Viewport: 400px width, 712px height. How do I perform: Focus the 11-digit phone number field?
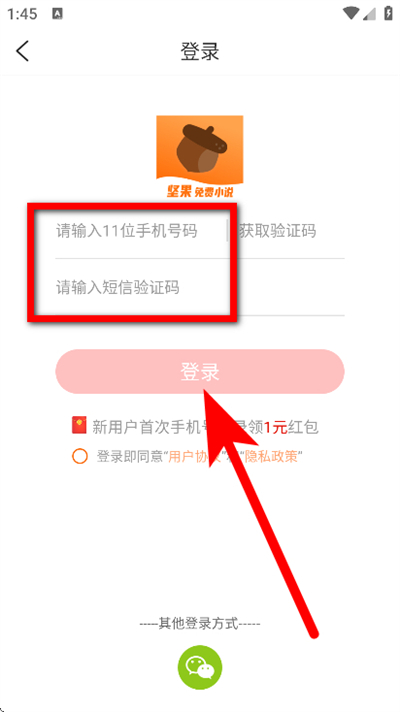point(141,231)
